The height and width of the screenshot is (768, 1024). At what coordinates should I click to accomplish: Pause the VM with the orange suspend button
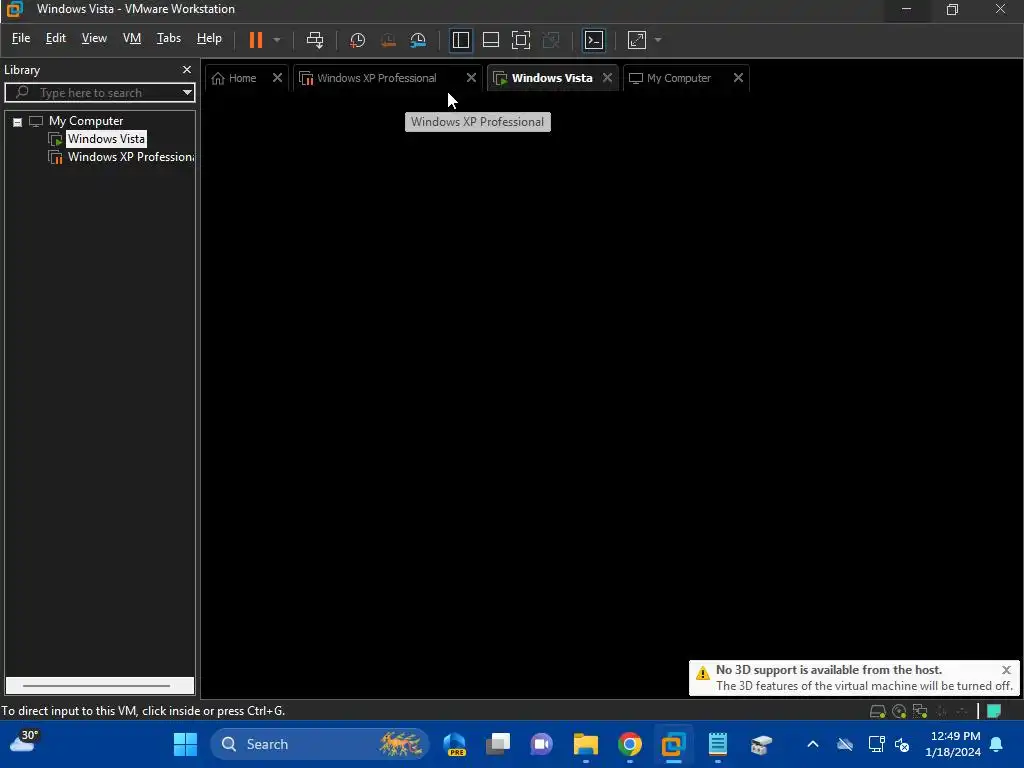pyautogui.click(x=255, y=40)
